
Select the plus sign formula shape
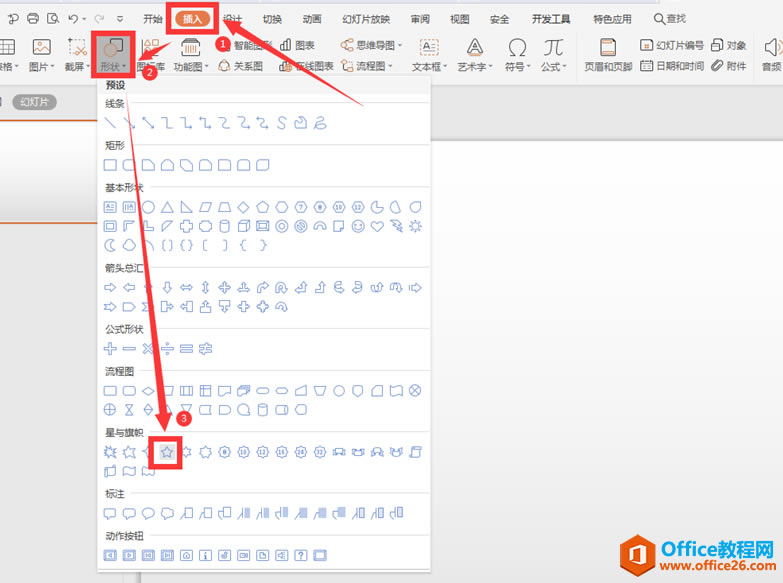[x=110, y=349]
